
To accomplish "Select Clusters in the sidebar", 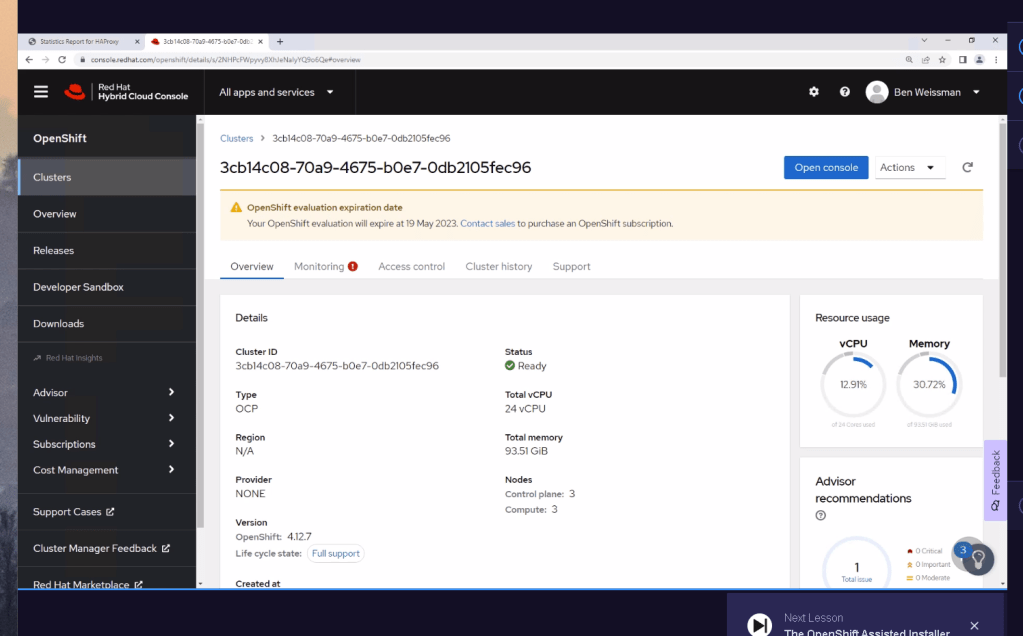I will 107,177.
